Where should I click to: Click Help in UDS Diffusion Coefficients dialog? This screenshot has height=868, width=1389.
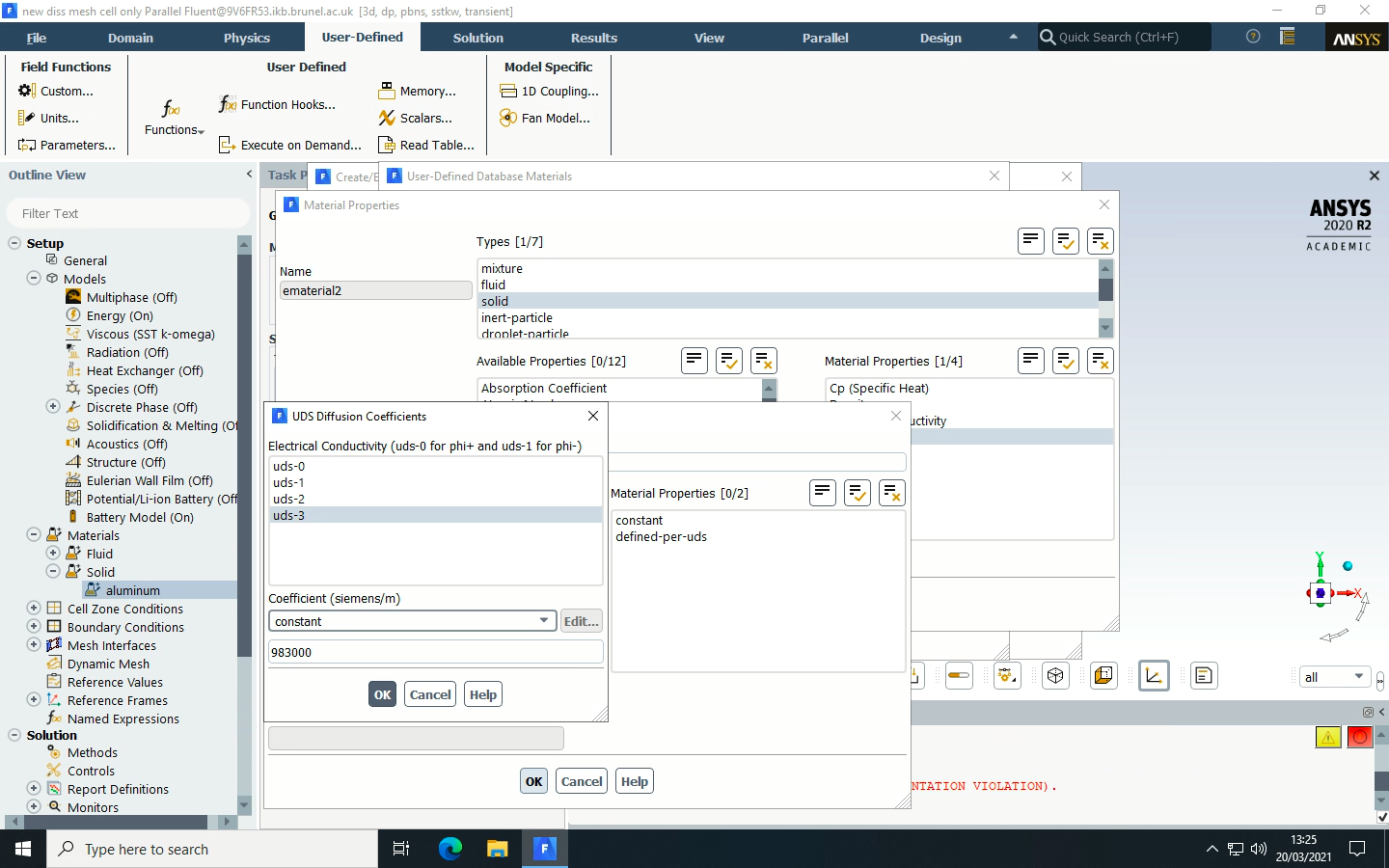(x=483, y=694)
